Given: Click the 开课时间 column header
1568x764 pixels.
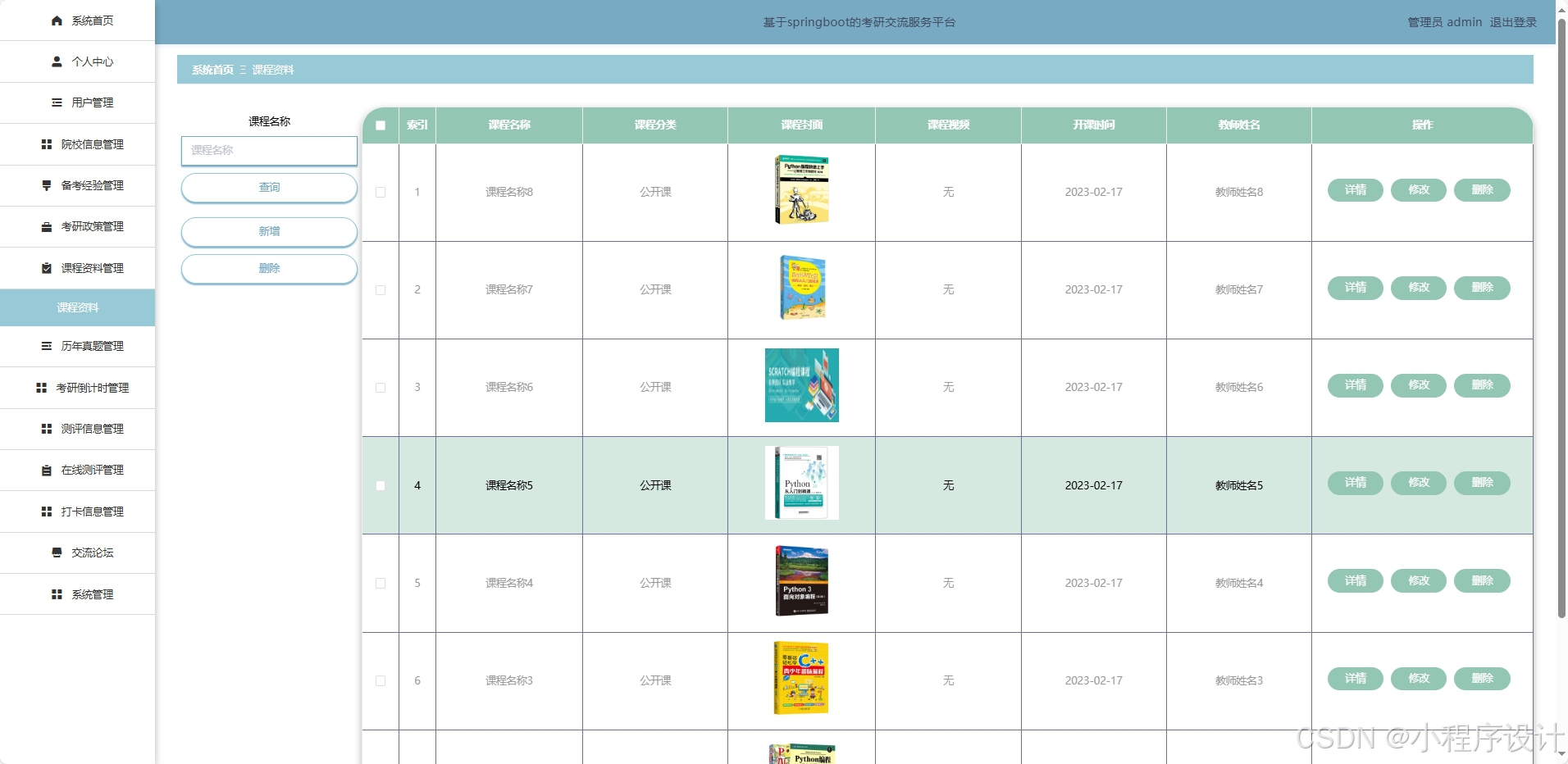Looking at the screenshot, I should (x=1093, y=125).
